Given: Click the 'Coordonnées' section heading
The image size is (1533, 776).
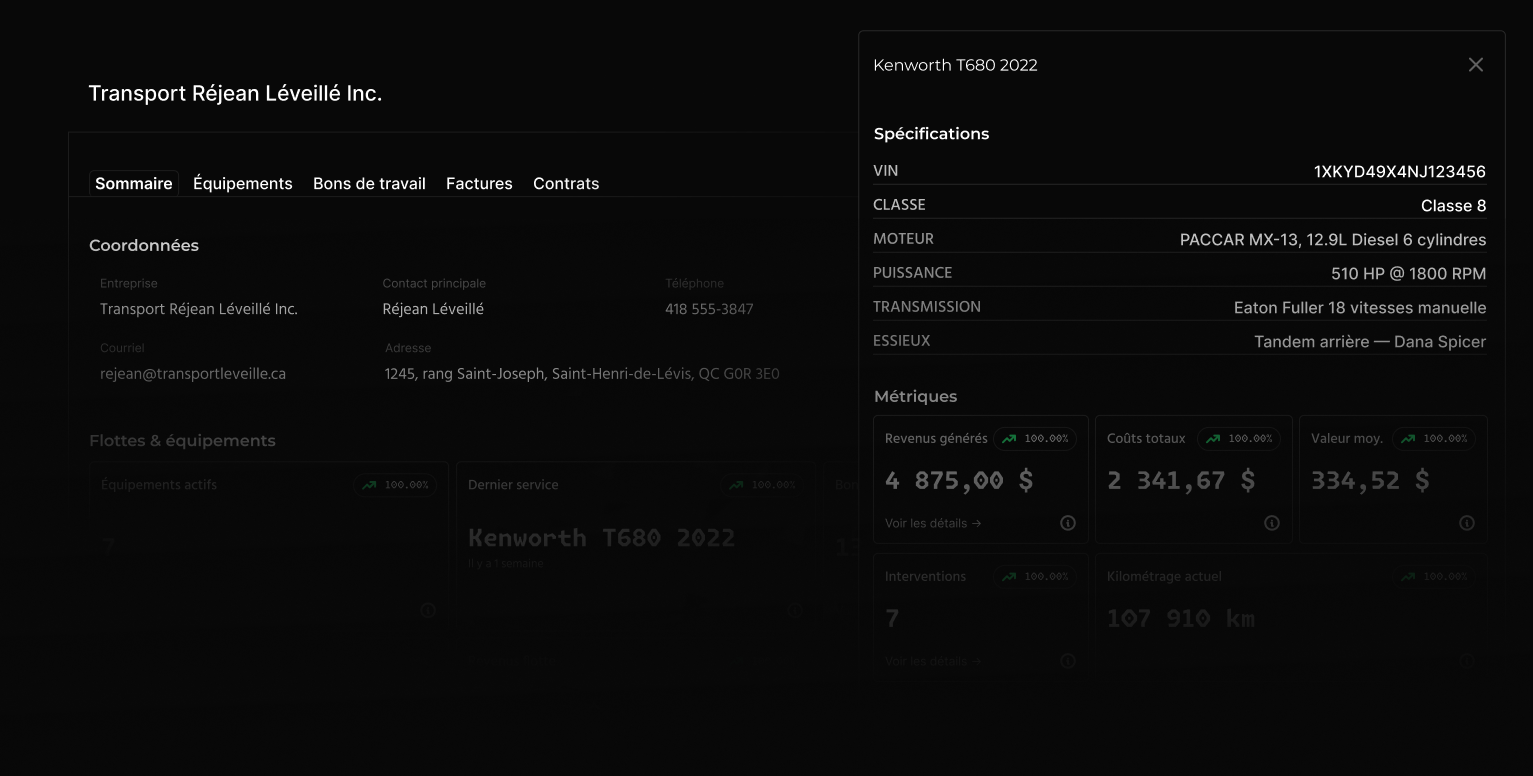Looking at the screenshot, I should click(144, 245).
